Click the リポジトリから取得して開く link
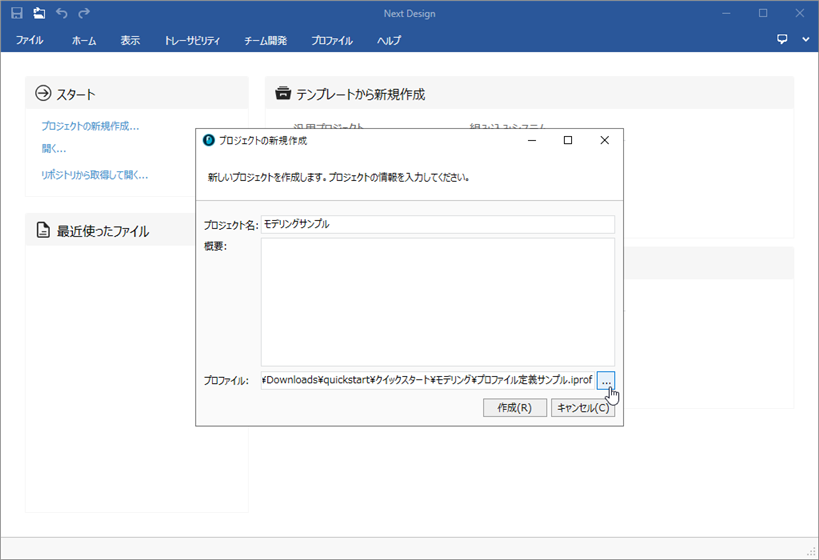 coord(94,175)
